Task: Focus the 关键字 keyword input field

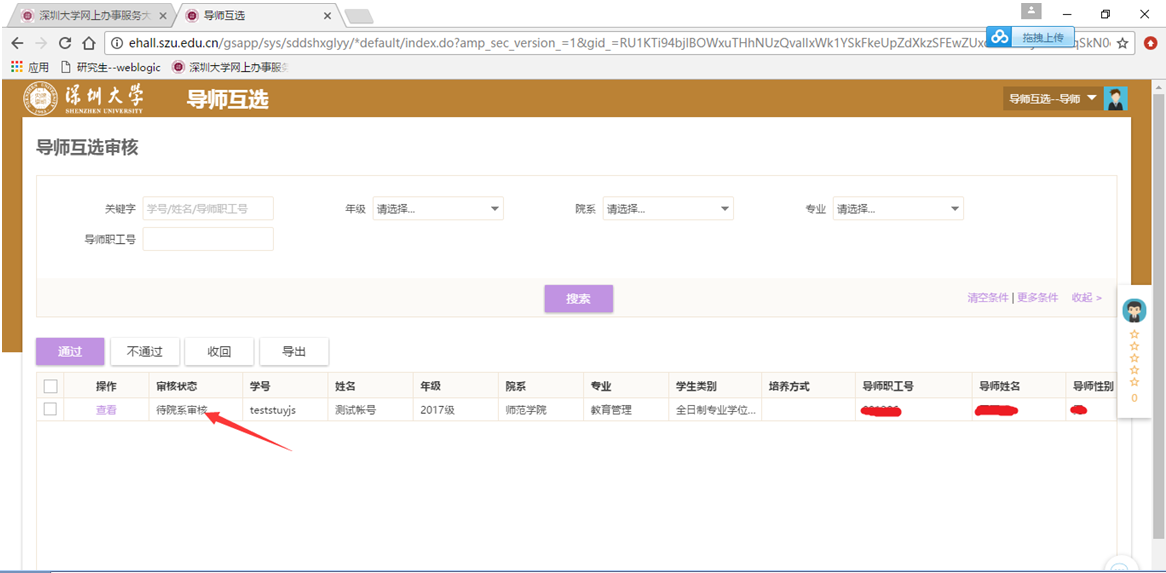Action: (208, 209)
